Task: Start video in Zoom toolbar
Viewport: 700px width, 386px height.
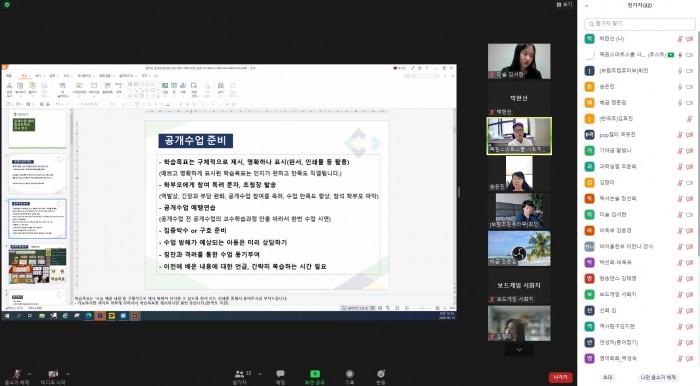Action: 53,377
